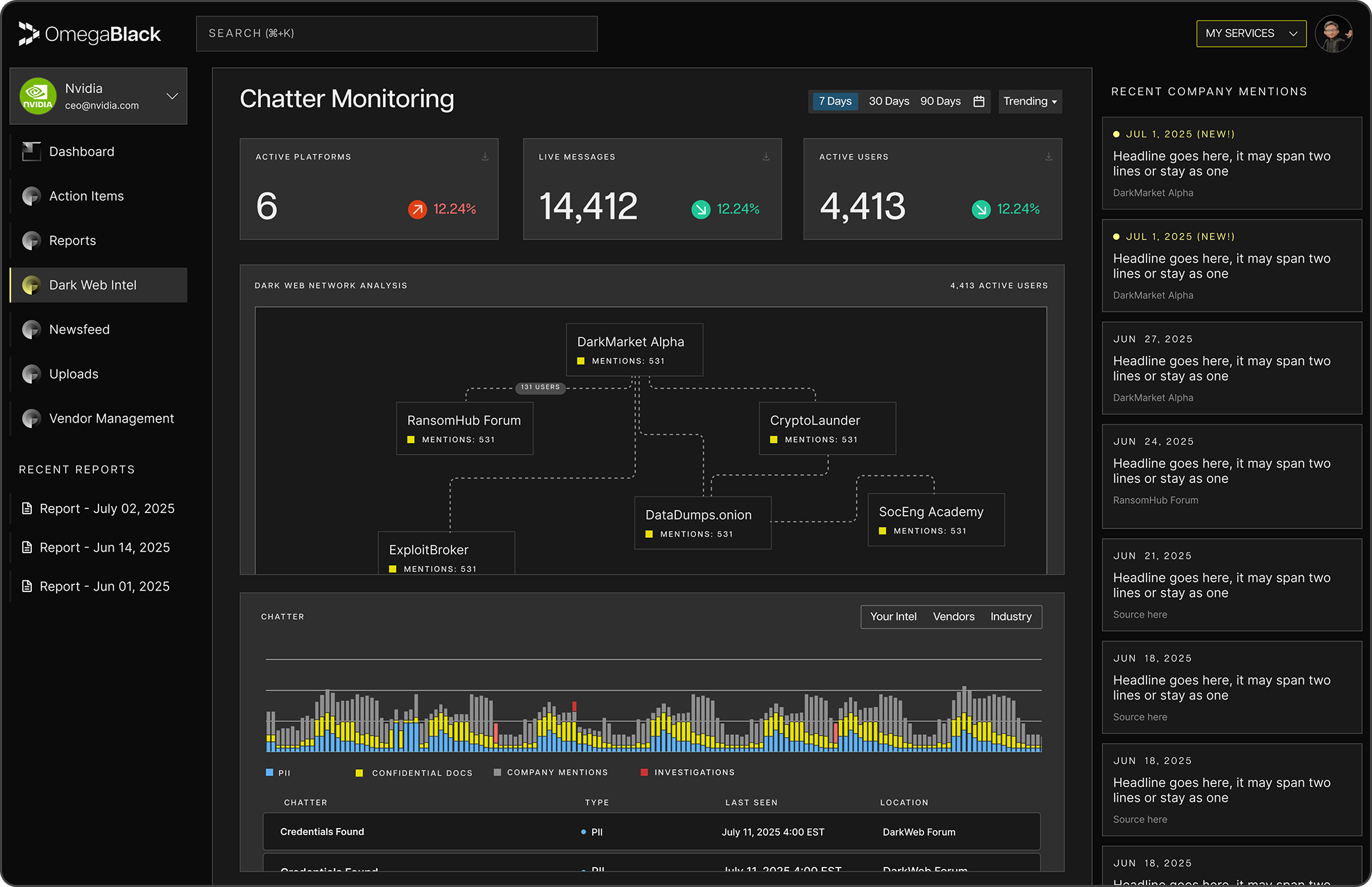The height and width of the screenshot is (887, 1372).
Task: Click the Dashboard sidebar icon
Action: pos(31,151)
